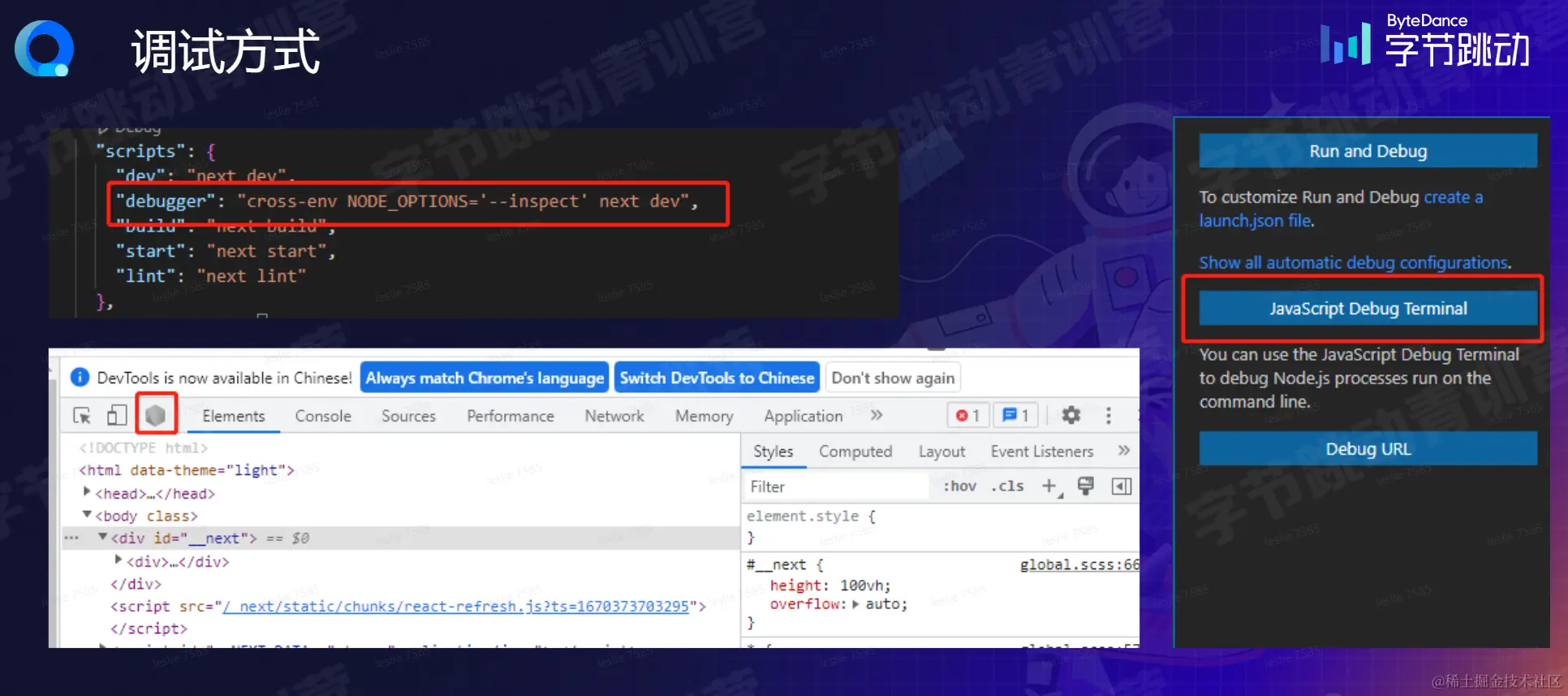Viewport: 1568px width, 696px height.
Task: Click the new style rule plus icon
Action: coord(1050,486)
